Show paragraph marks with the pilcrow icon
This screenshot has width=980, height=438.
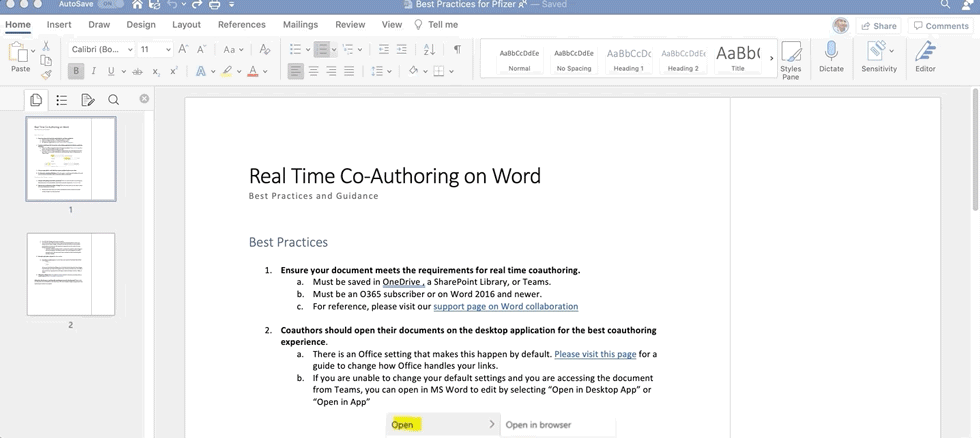(x=457, y=49)
